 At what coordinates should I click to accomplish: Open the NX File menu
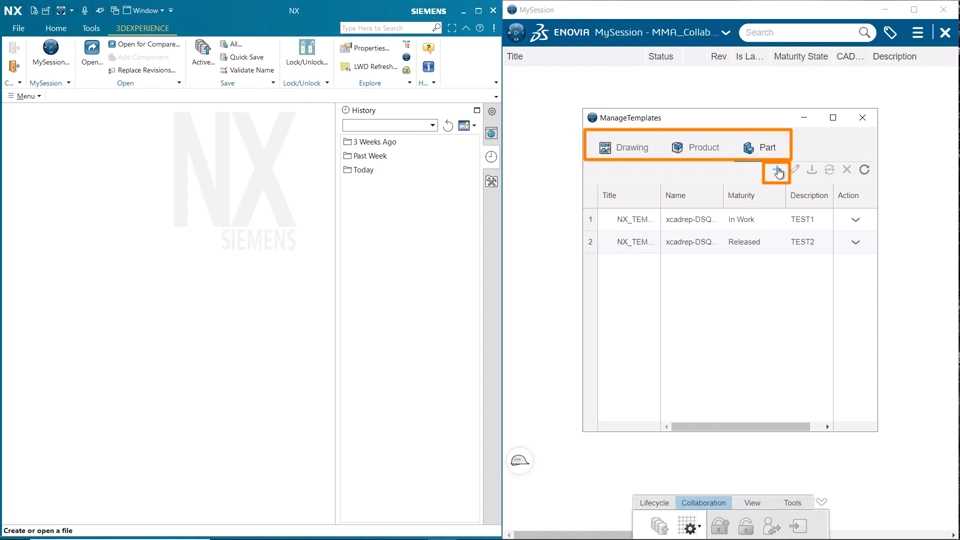click(18, 28)
